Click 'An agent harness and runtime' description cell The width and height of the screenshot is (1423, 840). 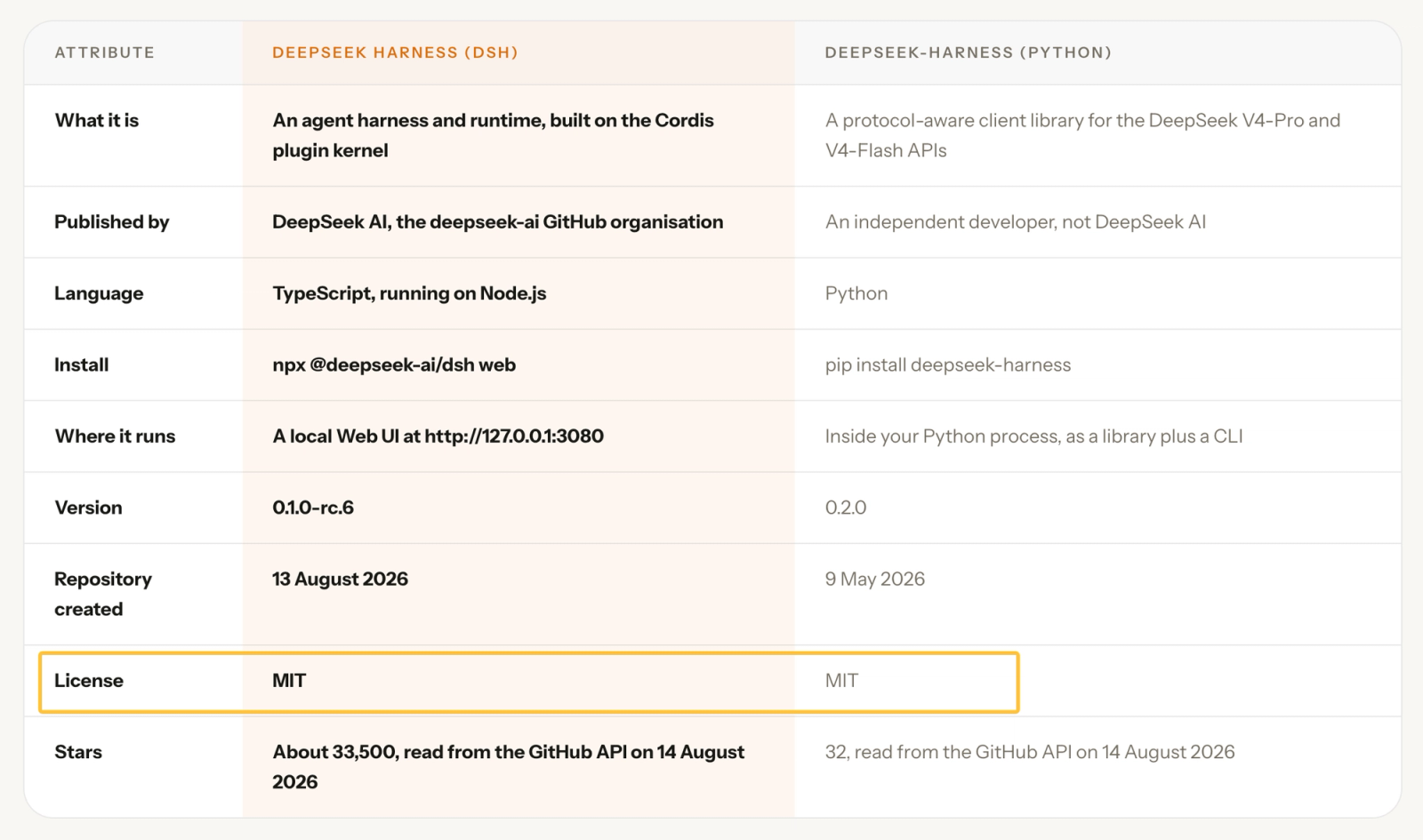pyautogui.click(x=493, y=135)
